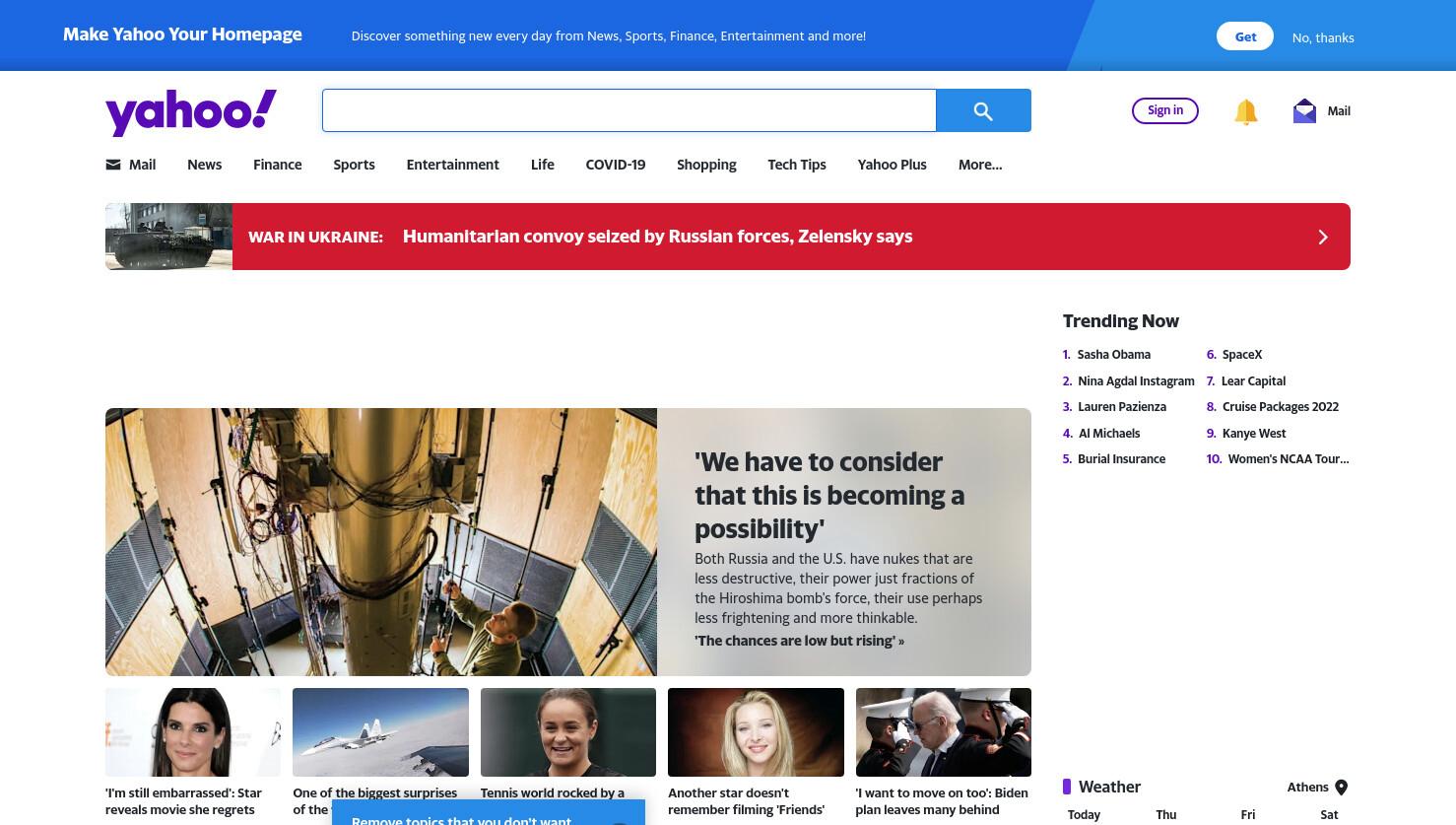The width and height of the screenshot is (1456, 825).
Task: Click the web search input field
Action: click(x=629, y=110)
